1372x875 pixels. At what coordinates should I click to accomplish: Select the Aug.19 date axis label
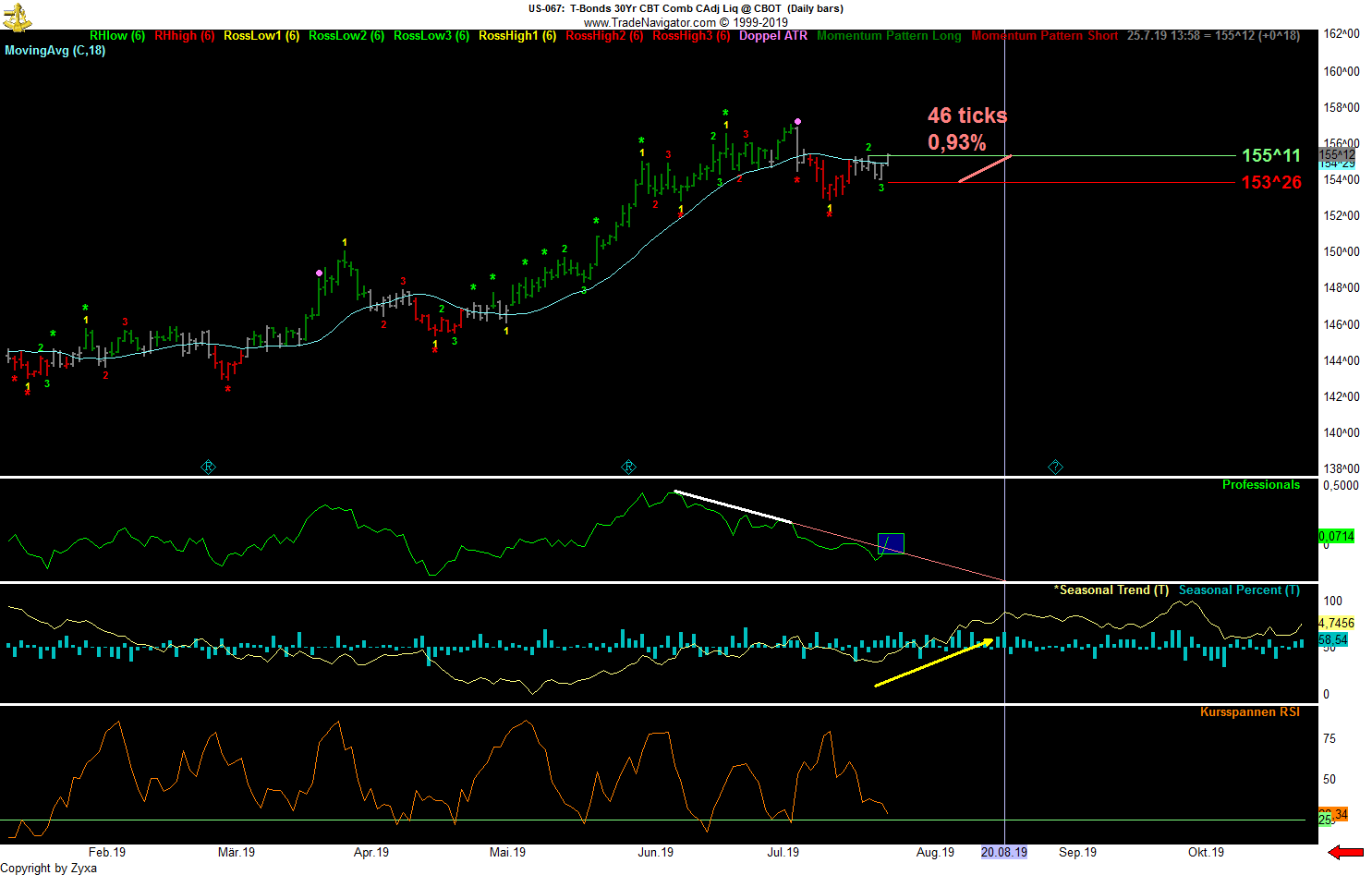pyautogui.click(x=936, y=853)
